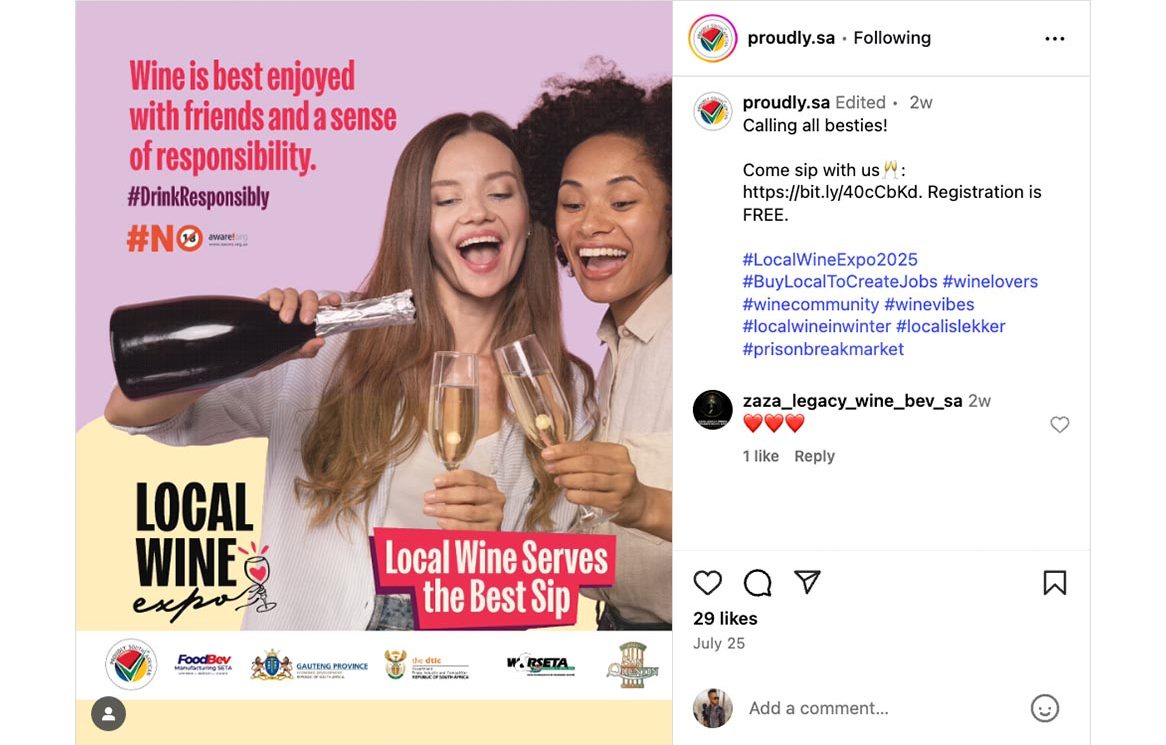Open emoji picker smiley icon
This screenshot has width=1166, height=745.
(x=1045, y=709)
